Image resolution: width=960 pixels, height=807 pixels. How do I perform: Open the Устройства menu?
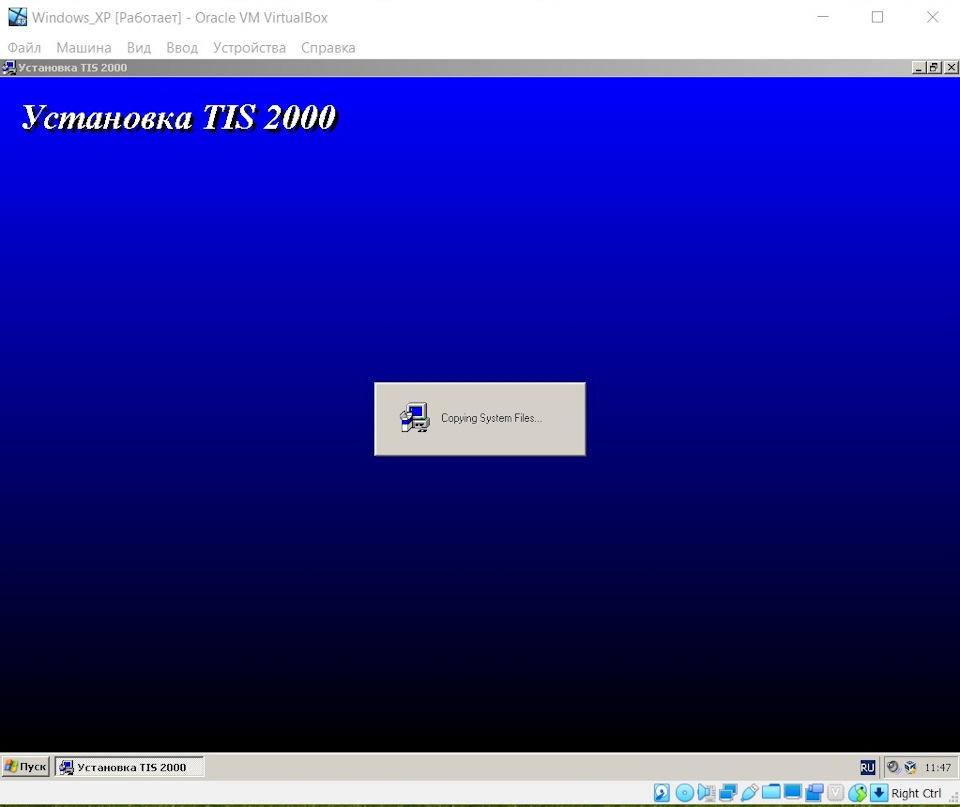[249, 48]
